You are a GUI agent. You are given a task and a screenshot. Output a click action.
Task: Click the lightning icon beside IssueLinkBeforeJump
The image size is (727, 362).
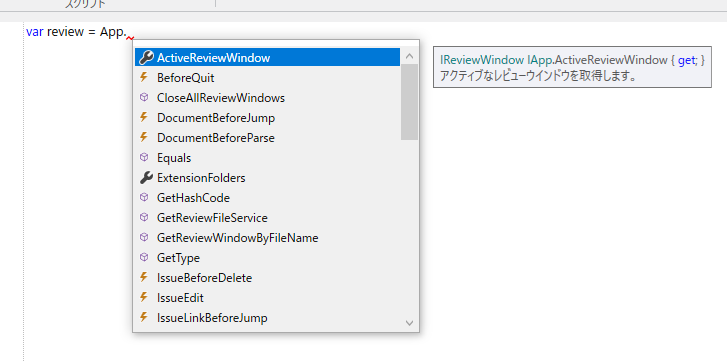pos(144,317)
